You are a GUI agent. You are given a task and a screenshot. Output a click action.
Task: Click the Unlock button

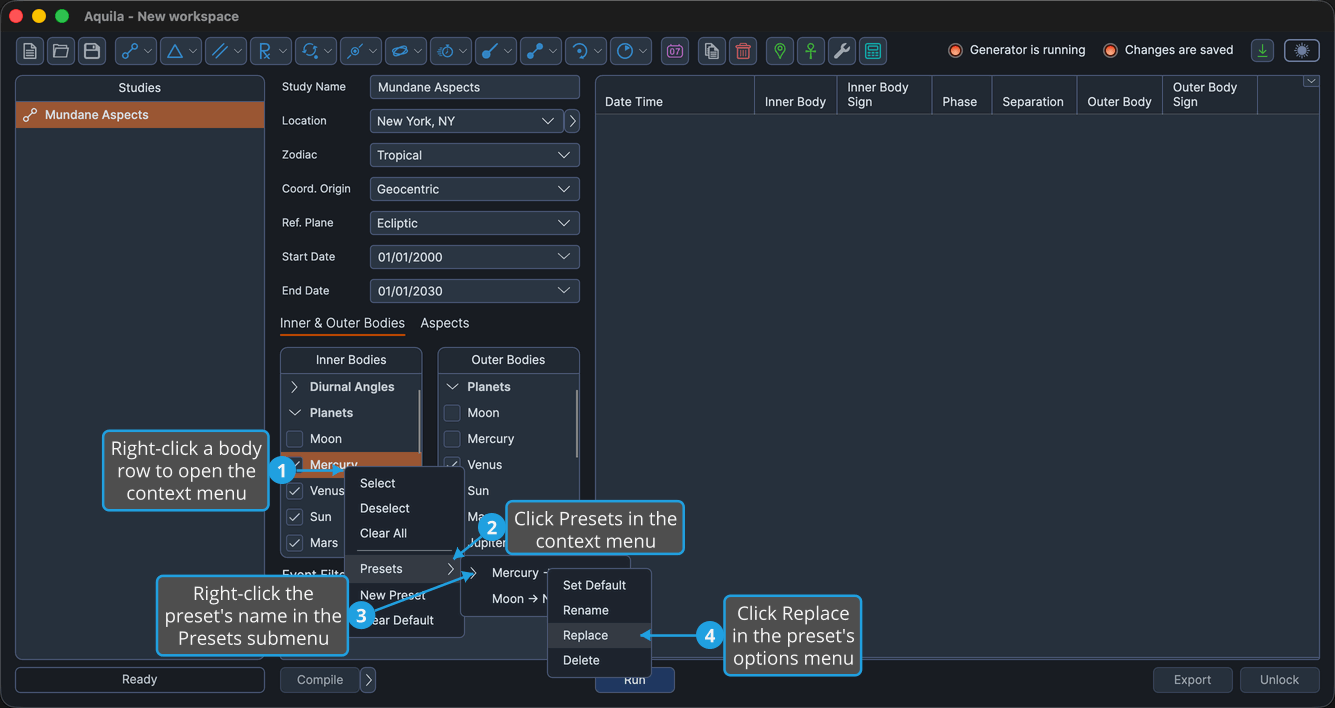point(1279,680)
